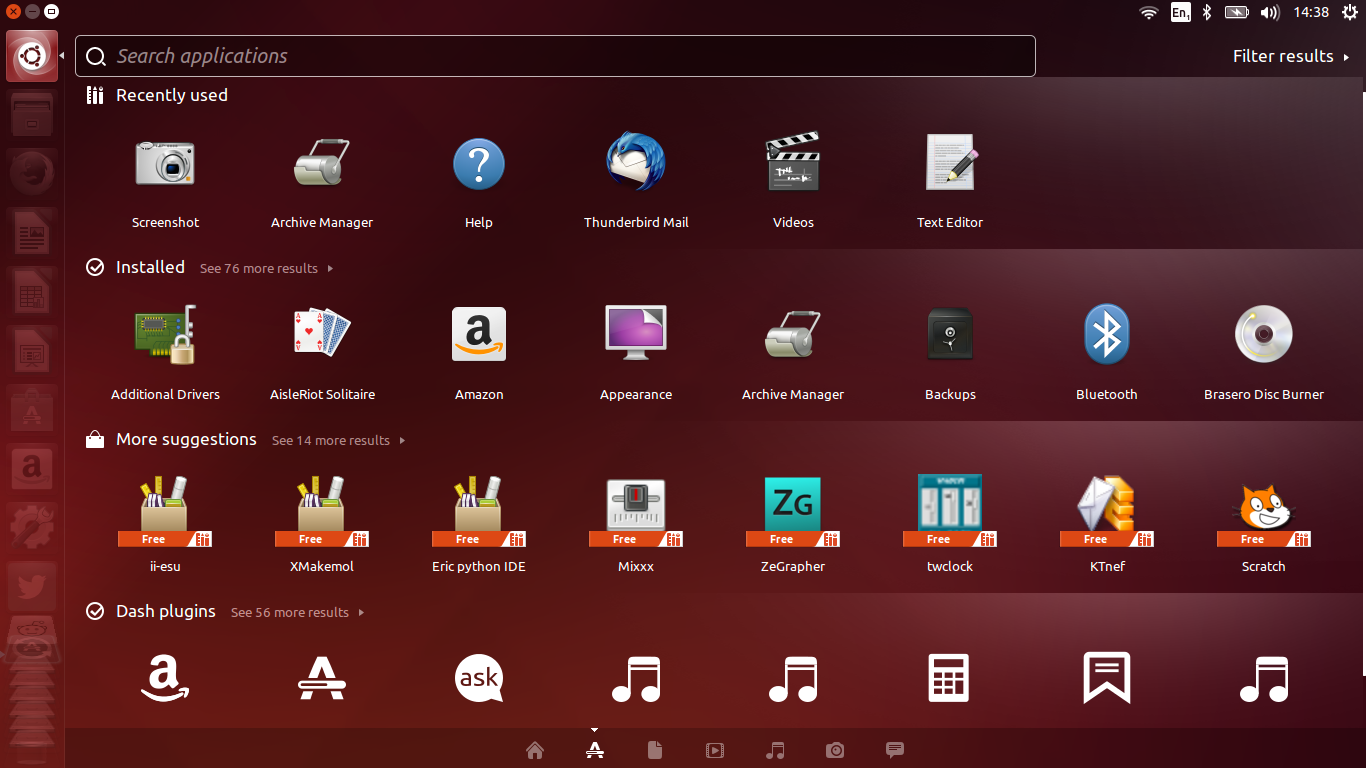Open the 'En' keyboard layout indicator
The width and height of the screenshot is (1366, 768).
pos(1181,12)
